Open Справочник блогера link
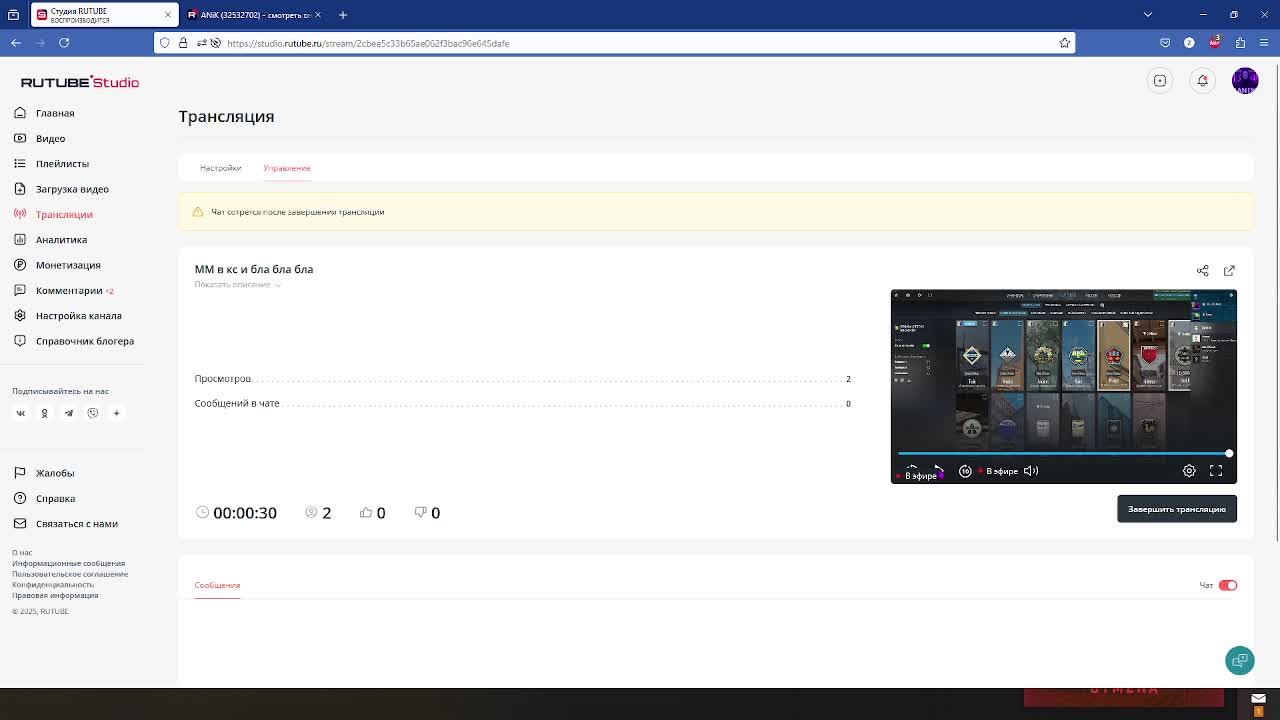 (84, 341)
